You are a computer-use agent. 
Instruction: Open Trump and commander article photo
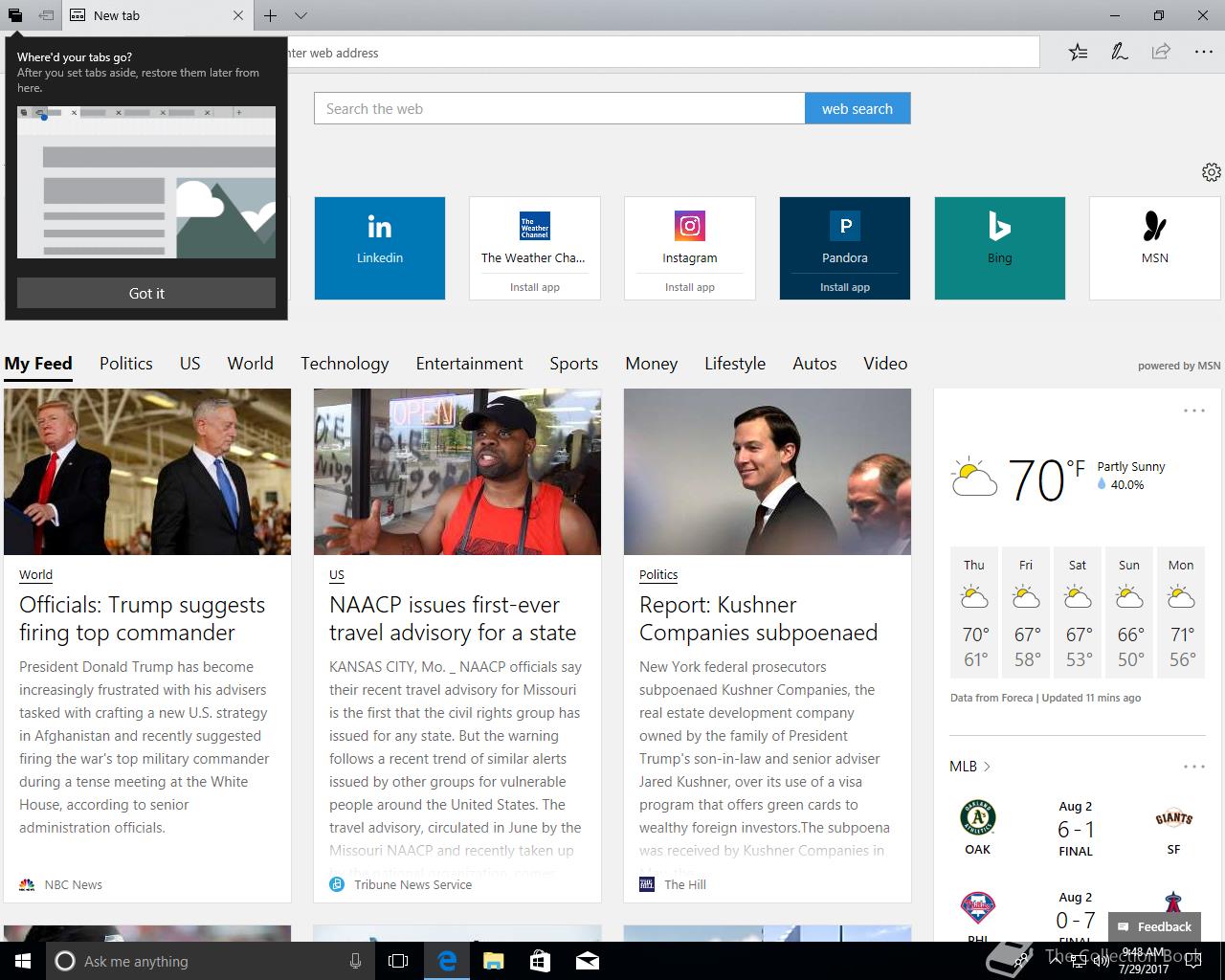click(x=147, y=472)
